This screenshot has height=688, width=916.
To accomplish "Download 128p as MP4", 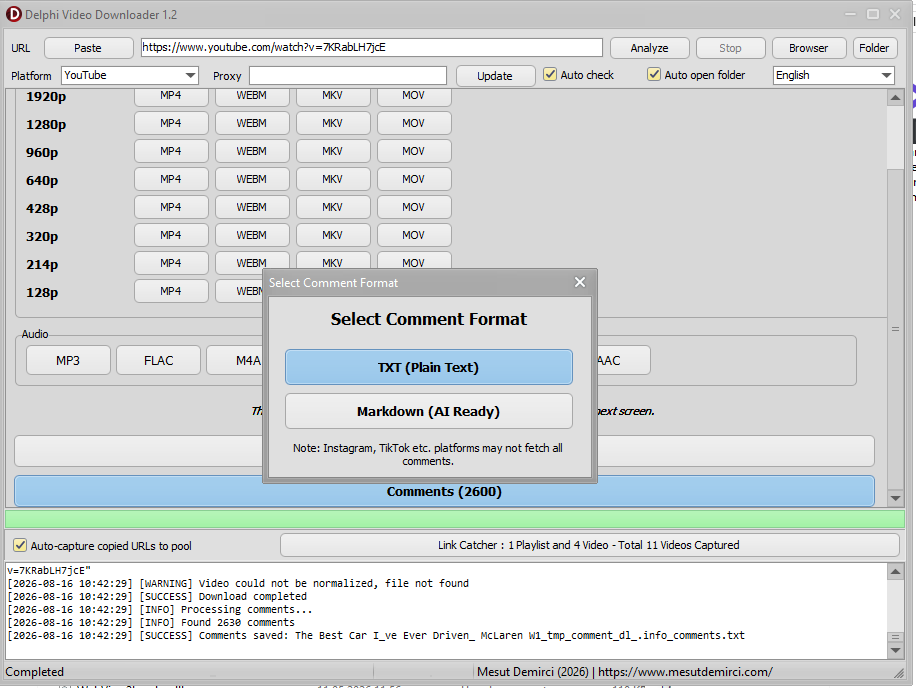I will coord(171,291).
